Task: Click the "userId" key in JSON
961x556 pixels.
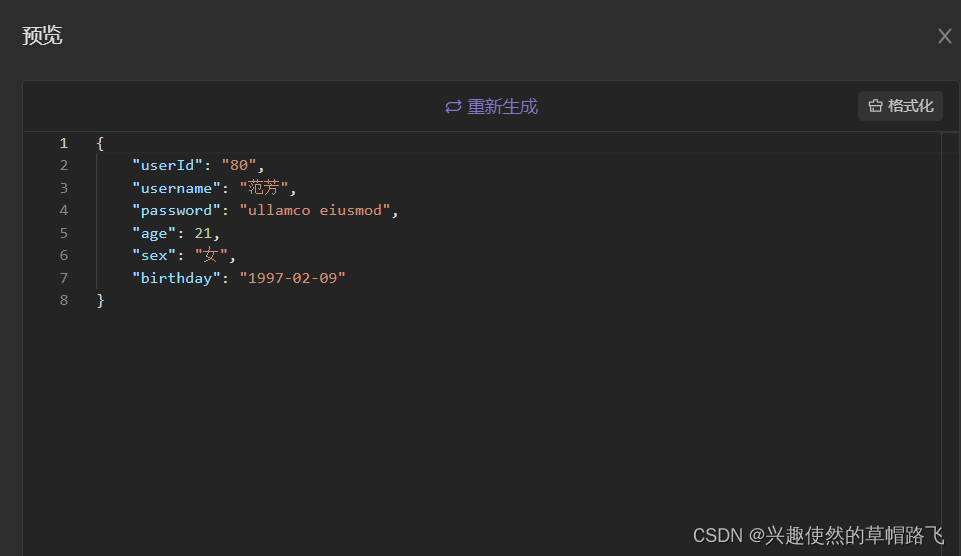Action: click(x=168, y=166)
